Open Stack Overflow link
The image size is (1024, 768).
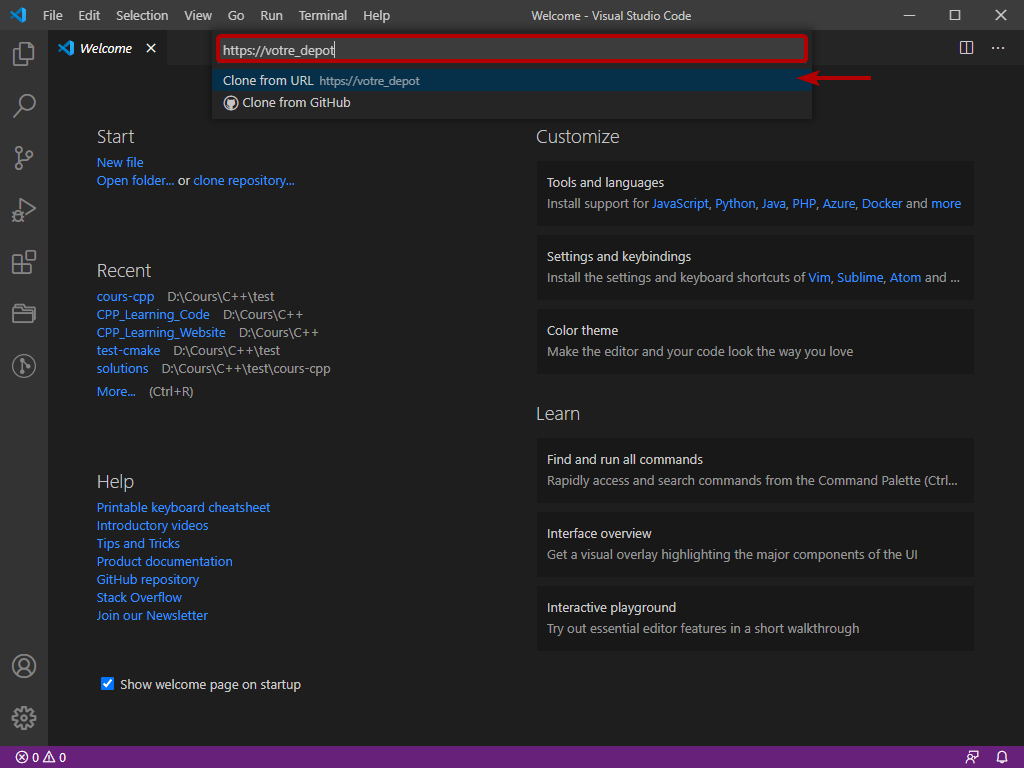coord(139,598)
